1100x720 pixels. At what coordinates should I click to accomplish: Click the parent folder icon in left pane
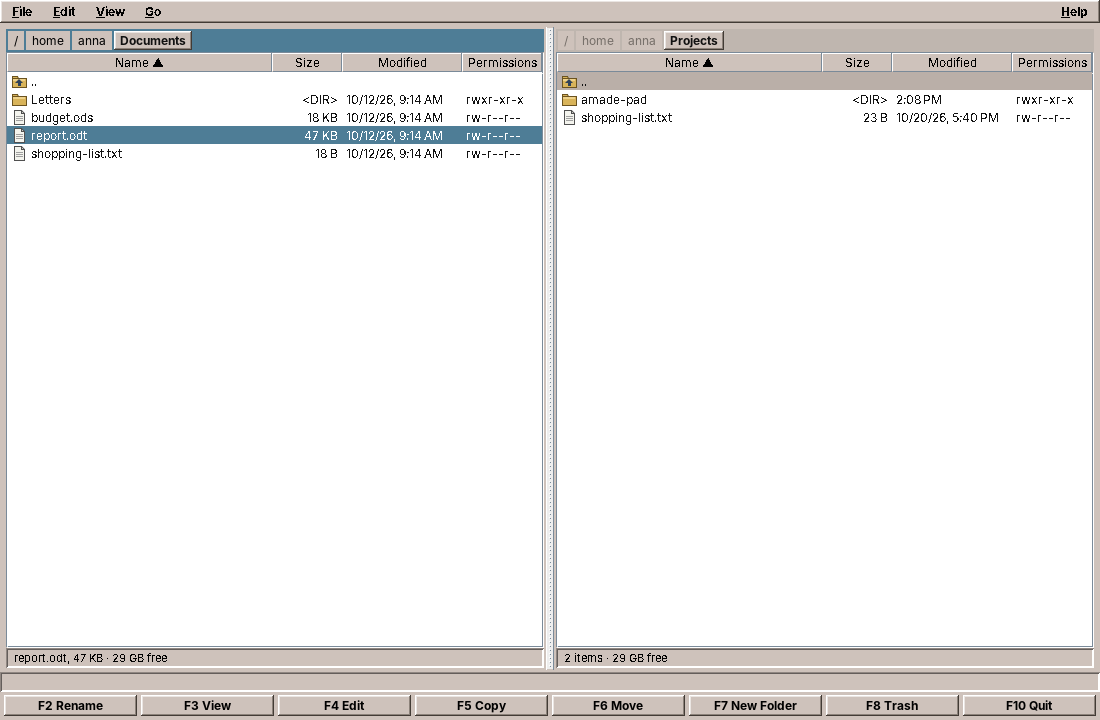pyautogui.click(x=20, y=82)
